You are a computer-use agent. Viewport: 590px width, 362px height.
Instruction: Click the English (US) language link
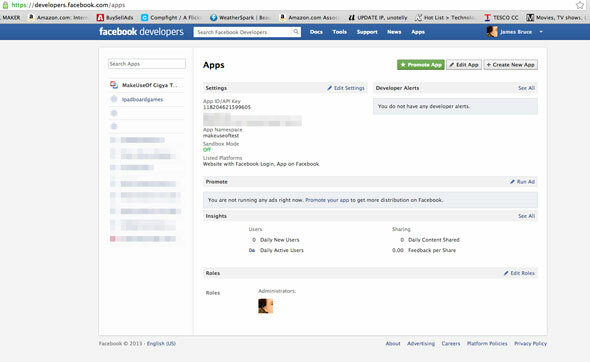[x=161, y=344]
